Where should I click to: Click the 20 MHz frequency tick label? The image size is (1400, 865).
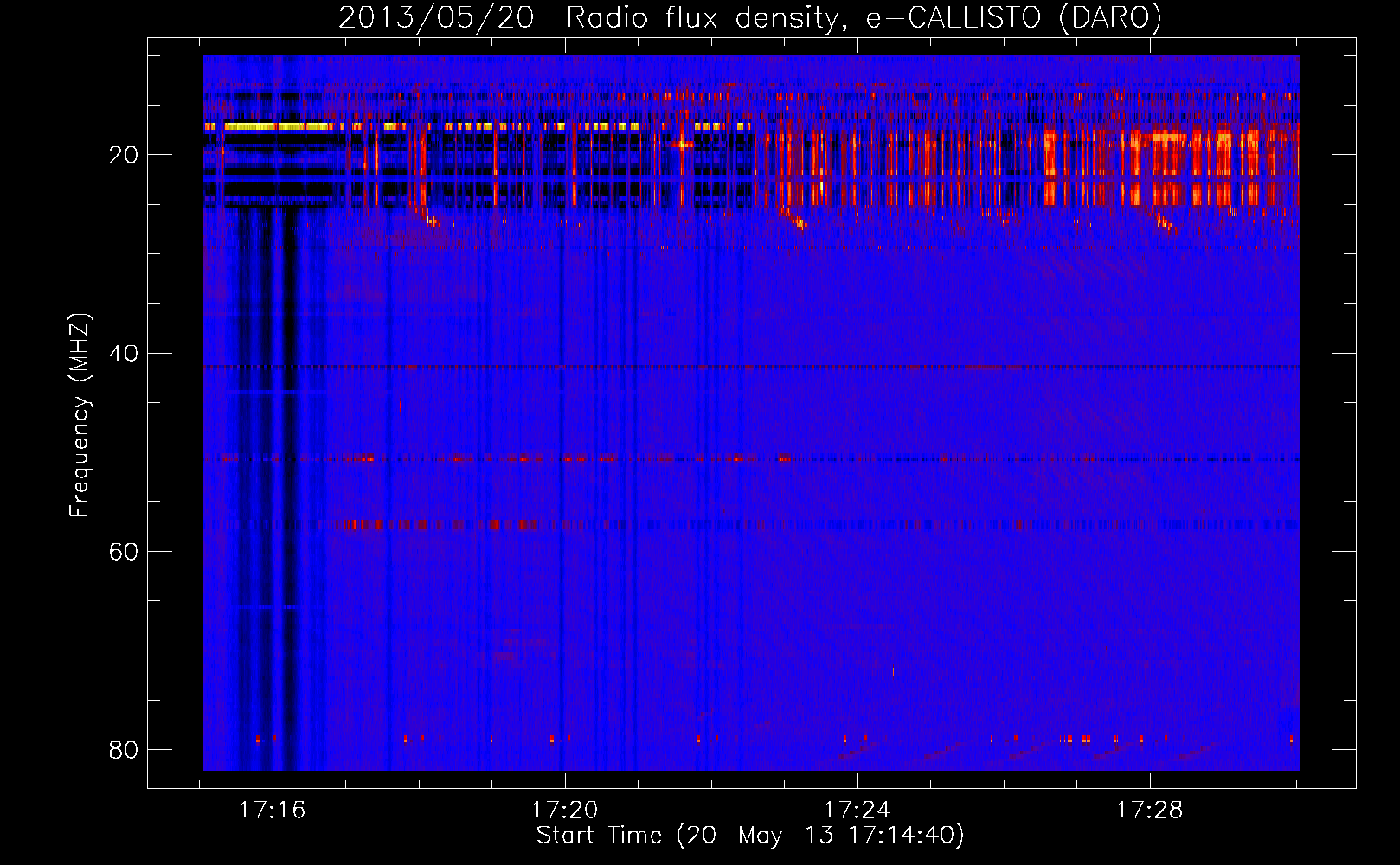(124, 155)
